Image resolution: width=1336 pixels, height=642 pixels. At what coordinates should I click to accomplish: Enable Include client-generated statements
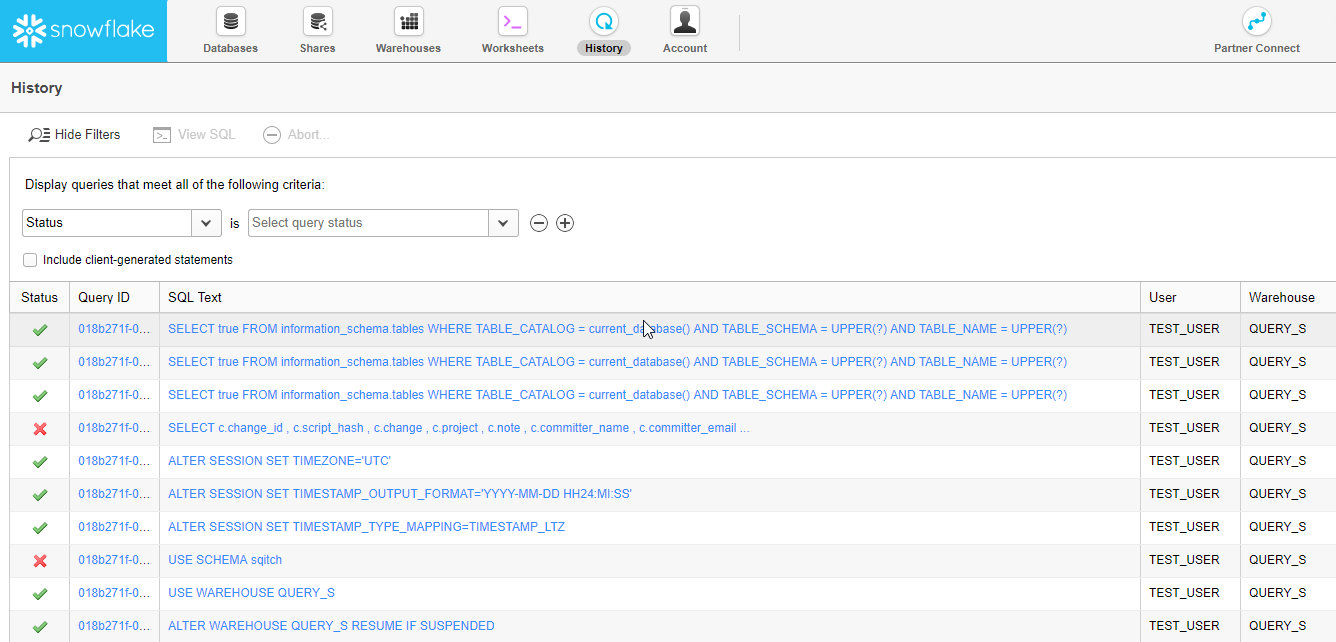[x=30, y=260]
